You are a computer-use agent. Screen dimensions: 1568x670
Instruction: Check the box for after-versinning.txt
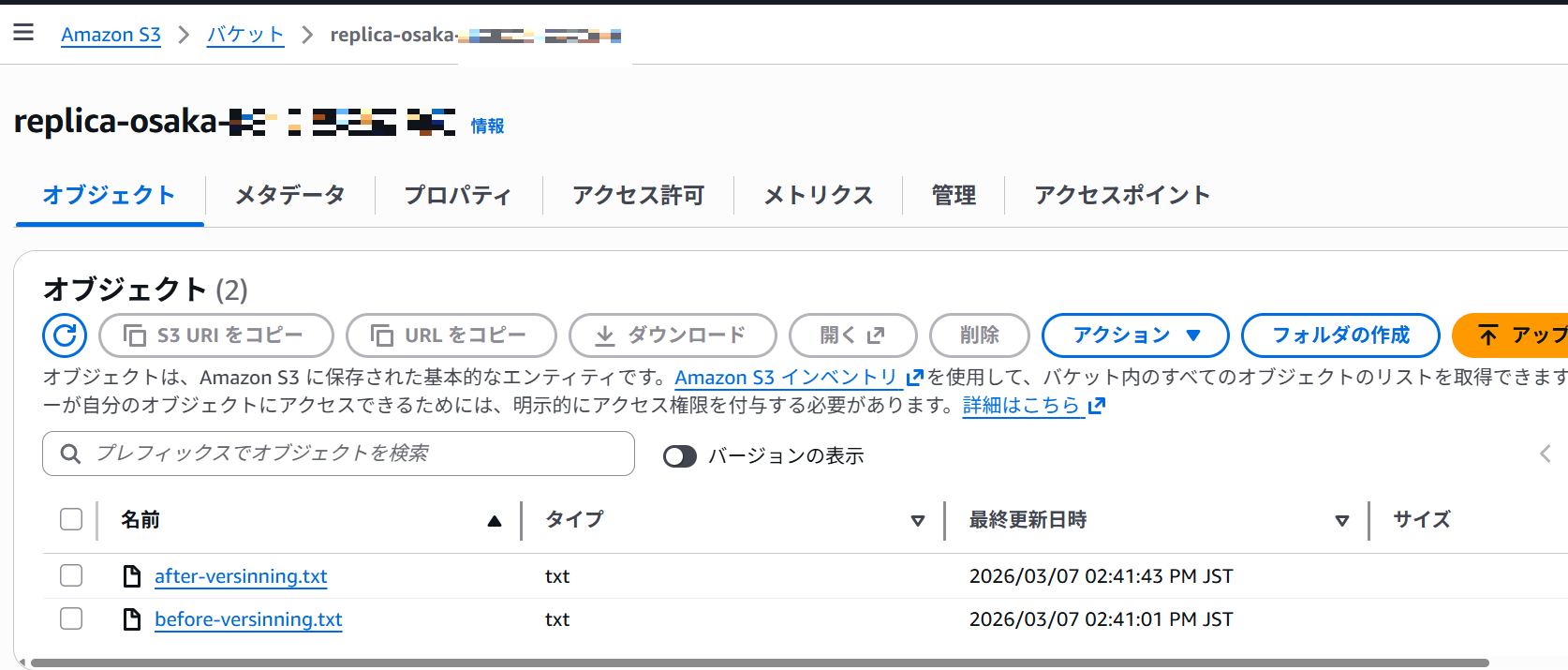[x=71, y=575]
